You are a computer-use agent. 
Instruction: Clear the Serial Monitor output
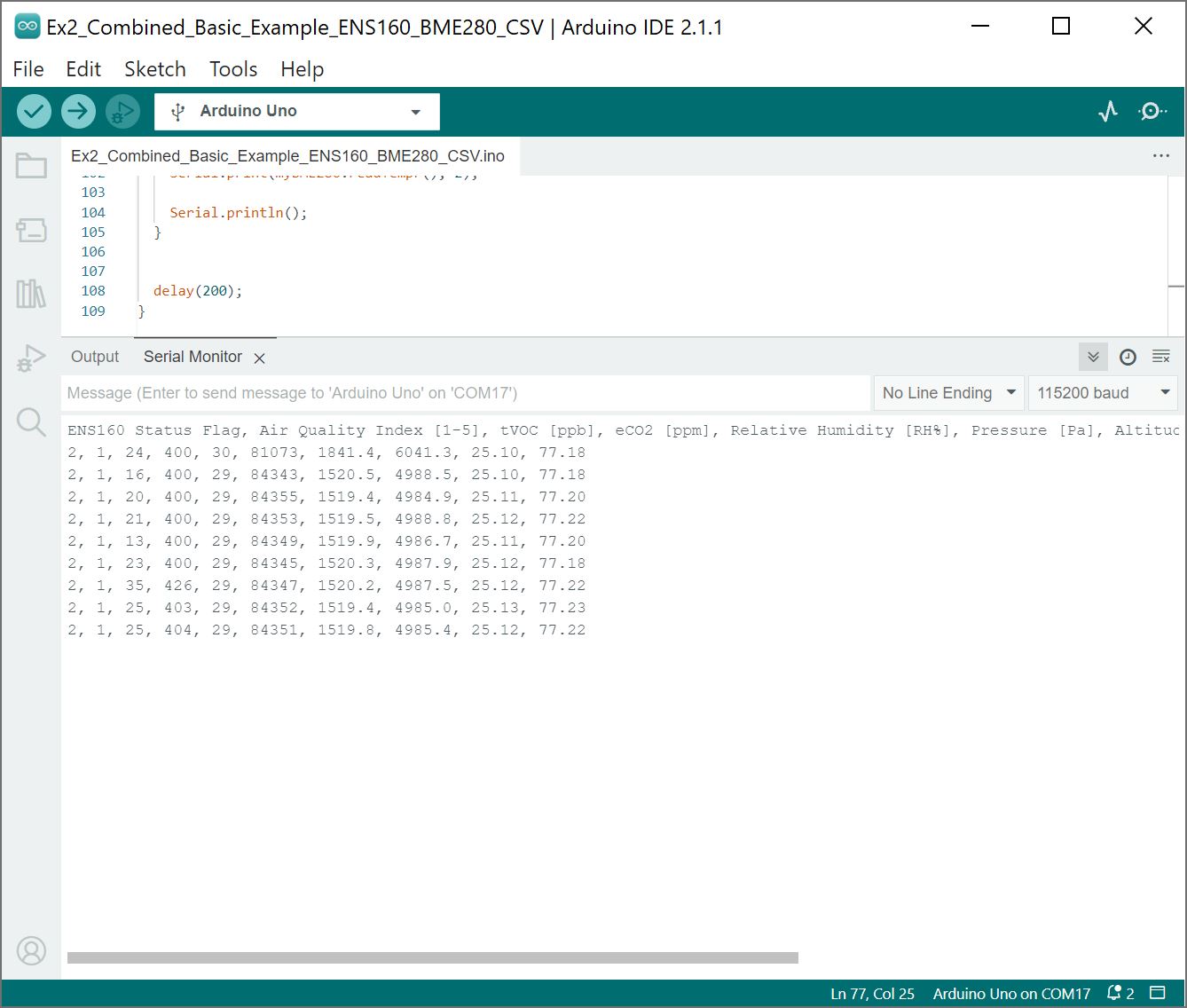point(1160,357)
